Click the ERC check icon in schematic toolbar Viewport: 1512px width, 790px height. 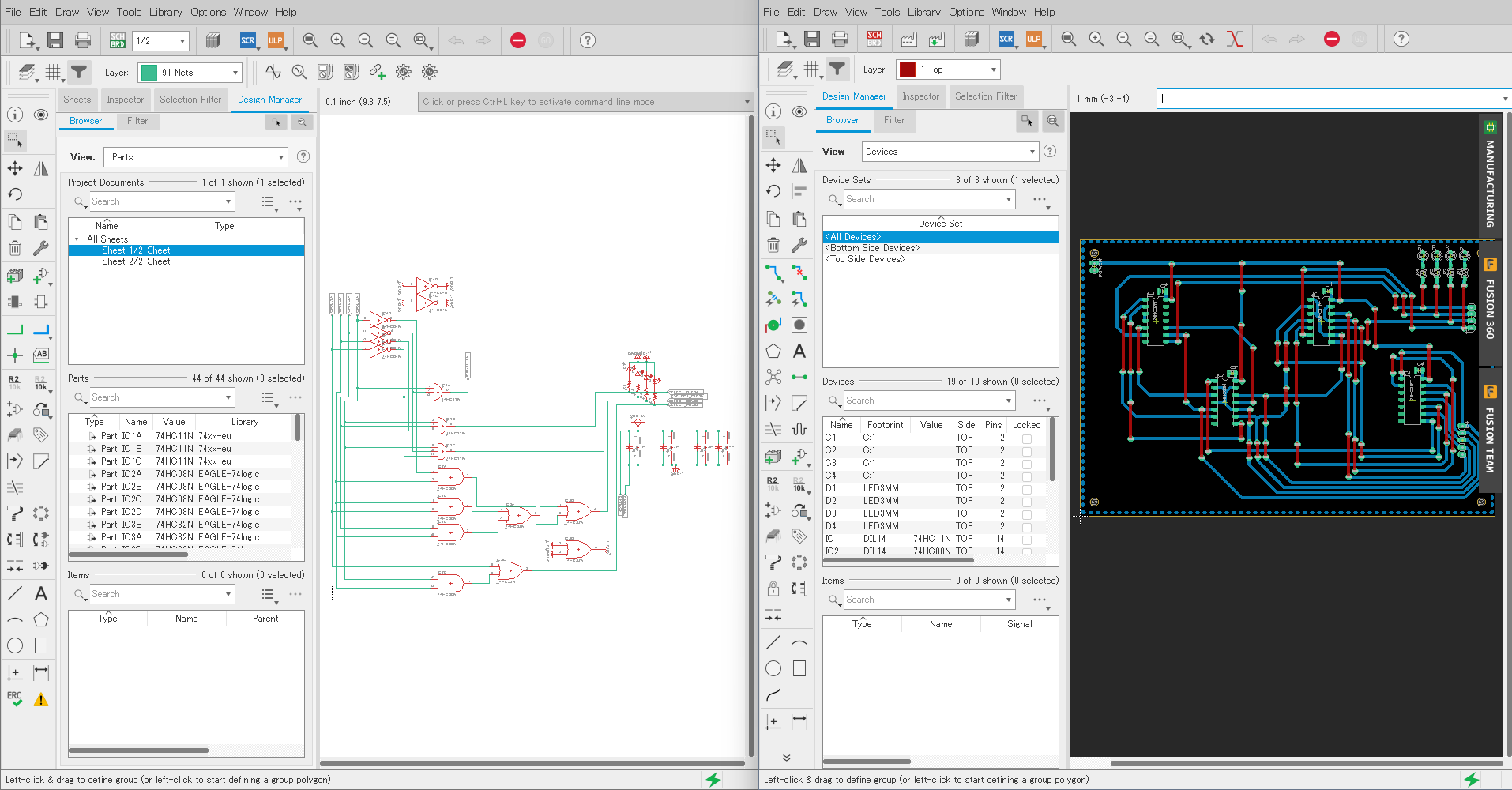click(x=15, y=698)
